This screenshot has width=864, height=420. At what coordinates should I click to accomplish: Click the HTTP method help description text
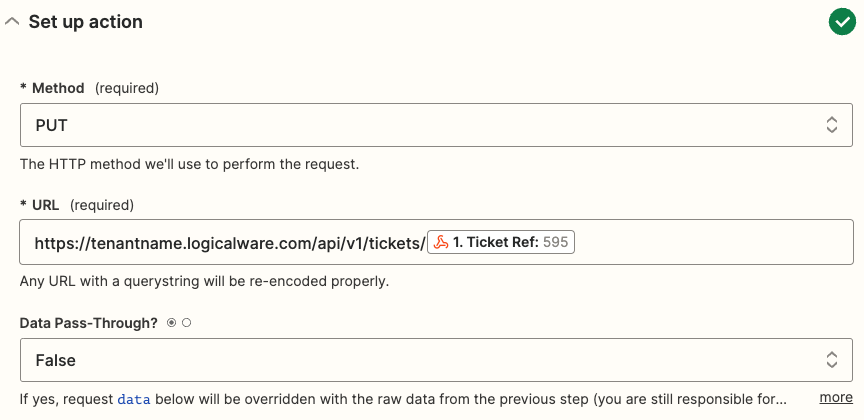point(189,163)
